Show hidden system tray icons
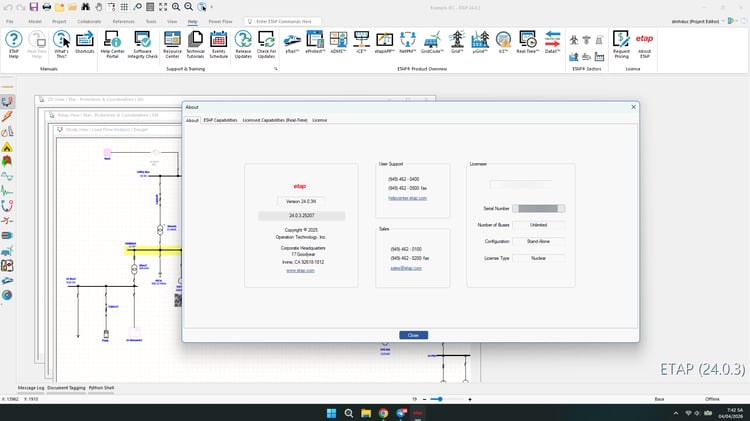750x421 pixels. click(675, 413)
